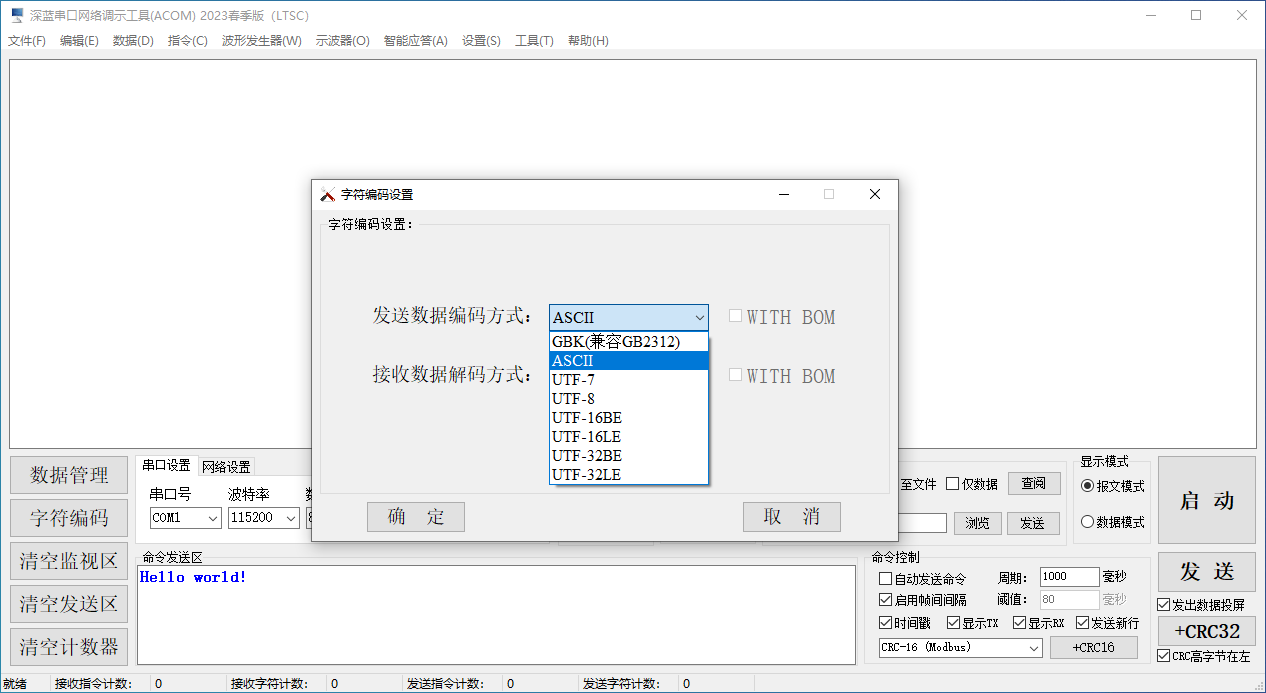Switch to the 网络设置 tab
1266x693 pixels.
point(226,467)
